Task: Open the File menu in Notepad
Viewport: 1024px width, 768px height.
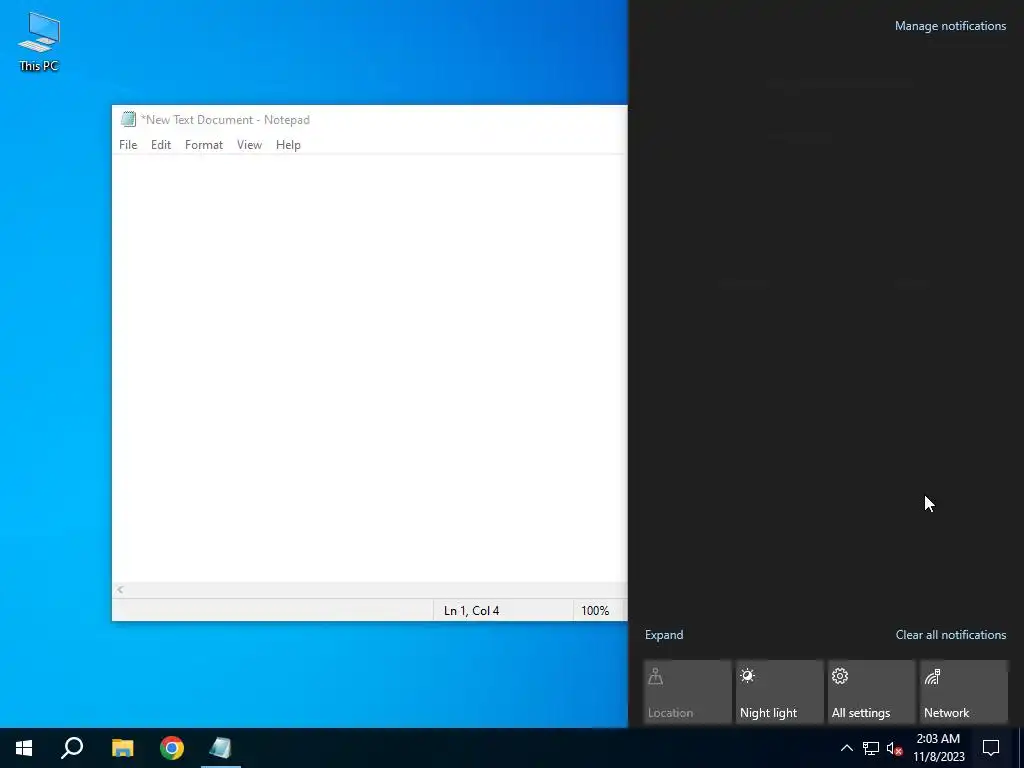Action: point(128,145)
